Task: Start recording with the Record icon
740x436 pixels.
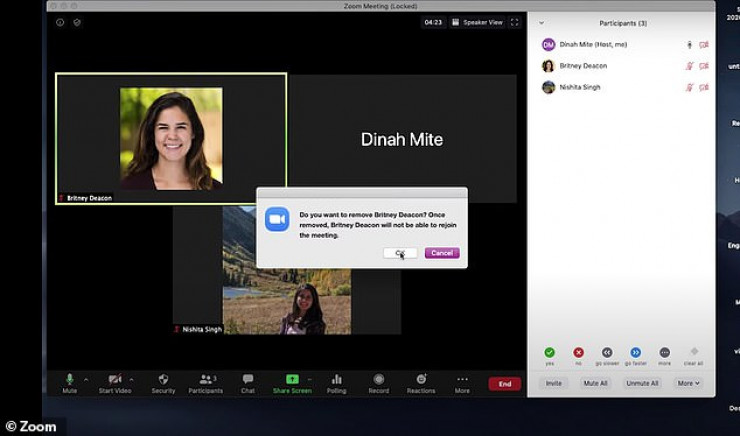Action: [x=378, y=380]
